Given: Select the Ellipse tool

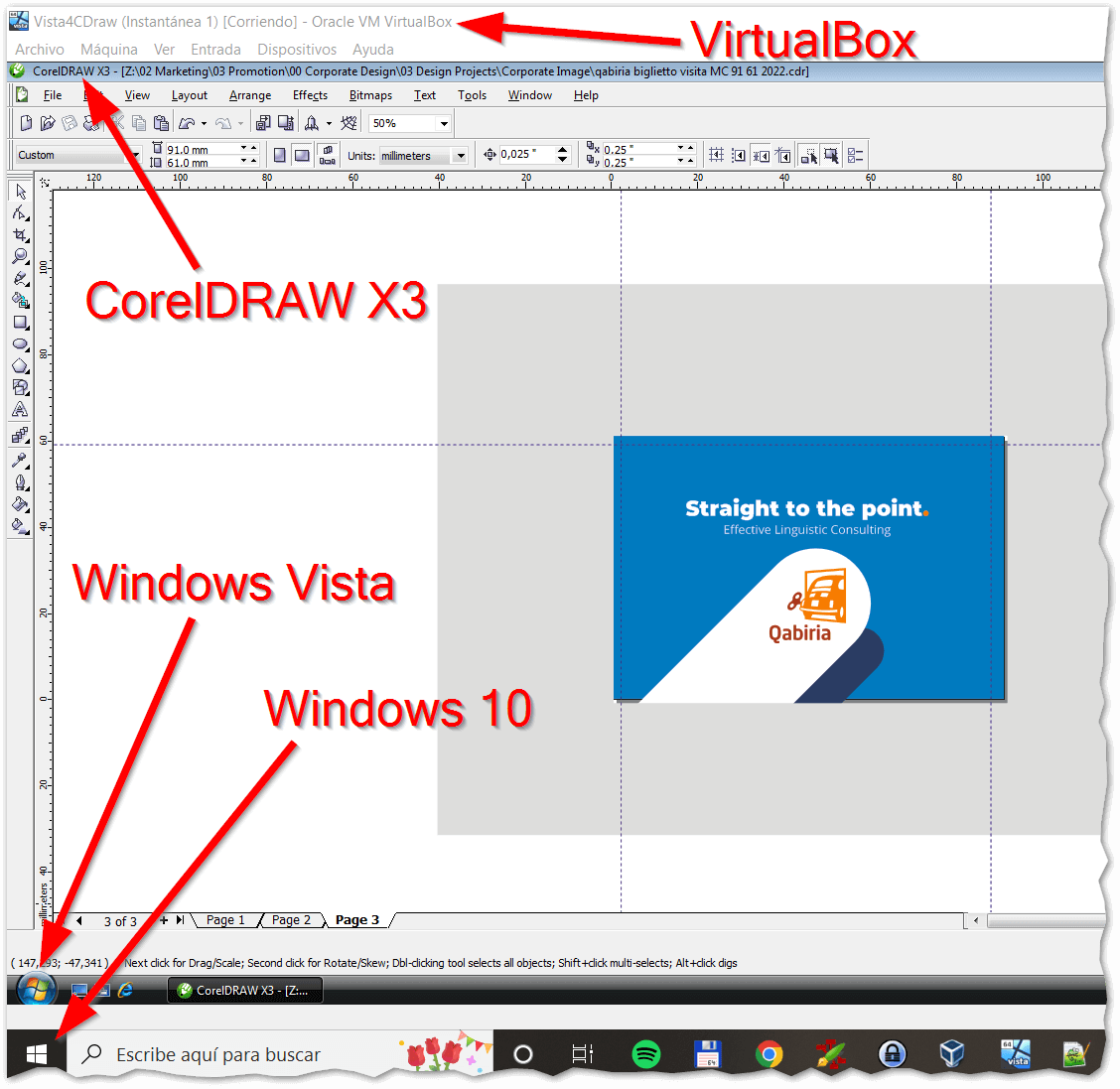Looking at the screenshot, I should pos(21,344).
